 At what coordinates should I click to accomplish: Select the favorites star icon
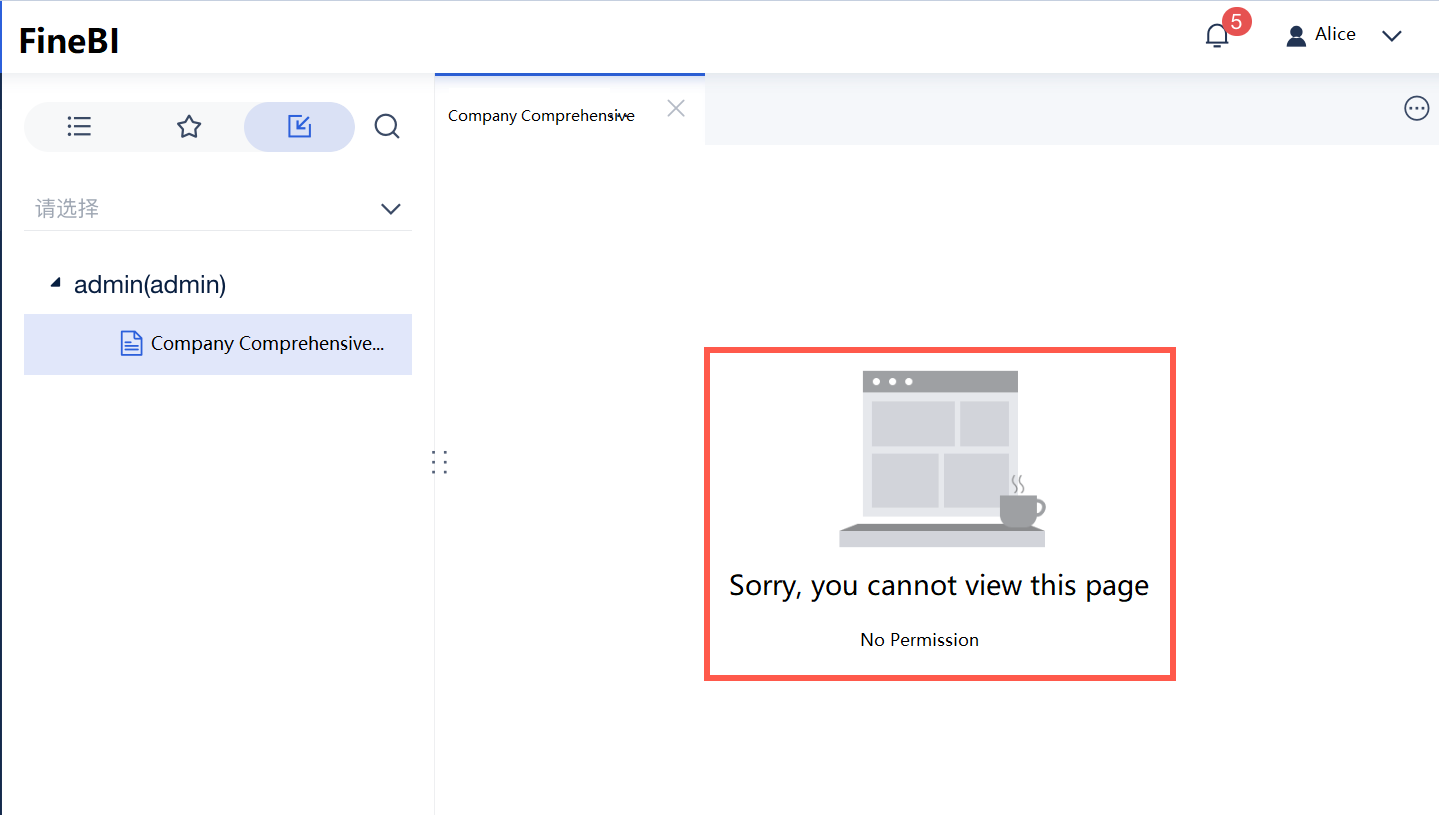(x=189, y=126)
